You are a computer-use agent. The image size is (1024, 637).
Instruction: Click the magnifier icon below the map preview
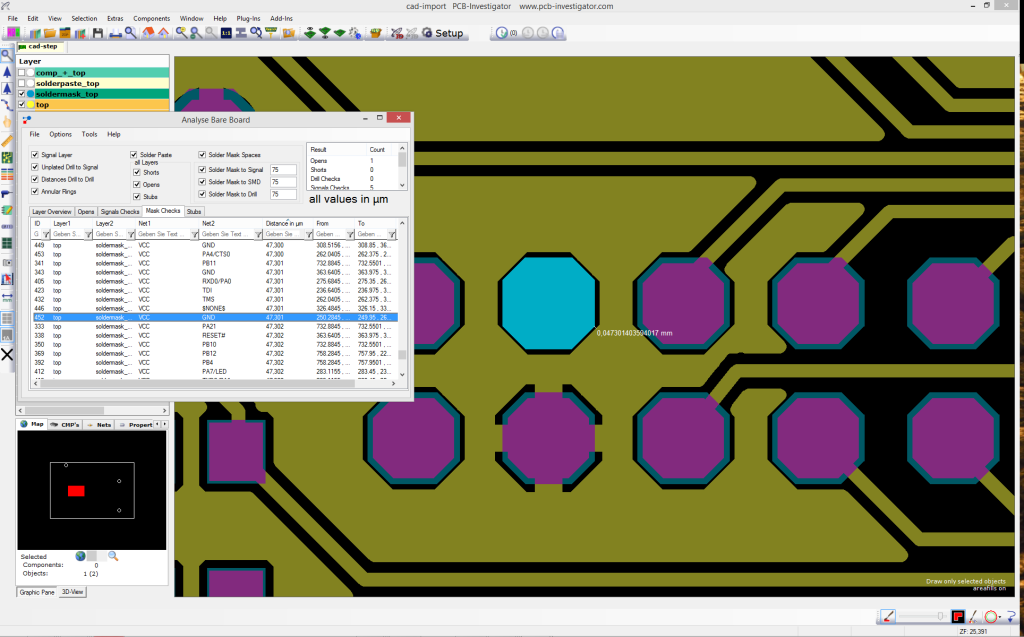[113, 556]
